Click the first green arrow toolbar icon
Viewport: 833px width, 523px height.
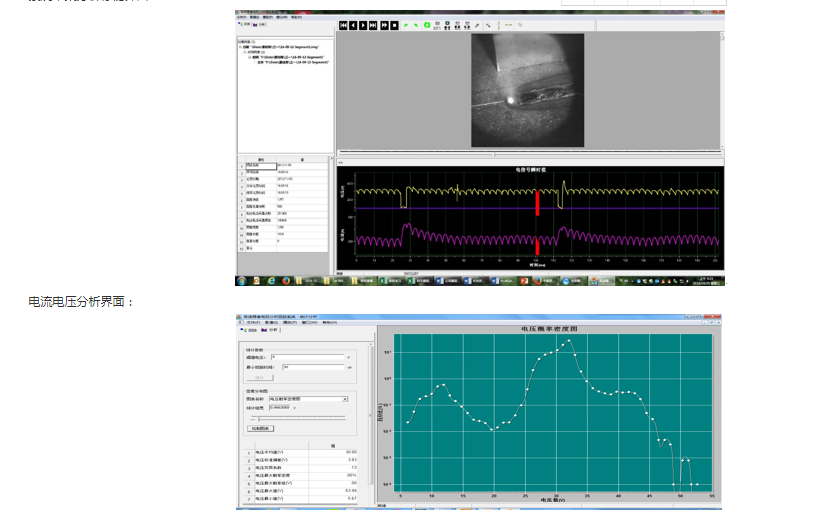click(x=406, y=25)
